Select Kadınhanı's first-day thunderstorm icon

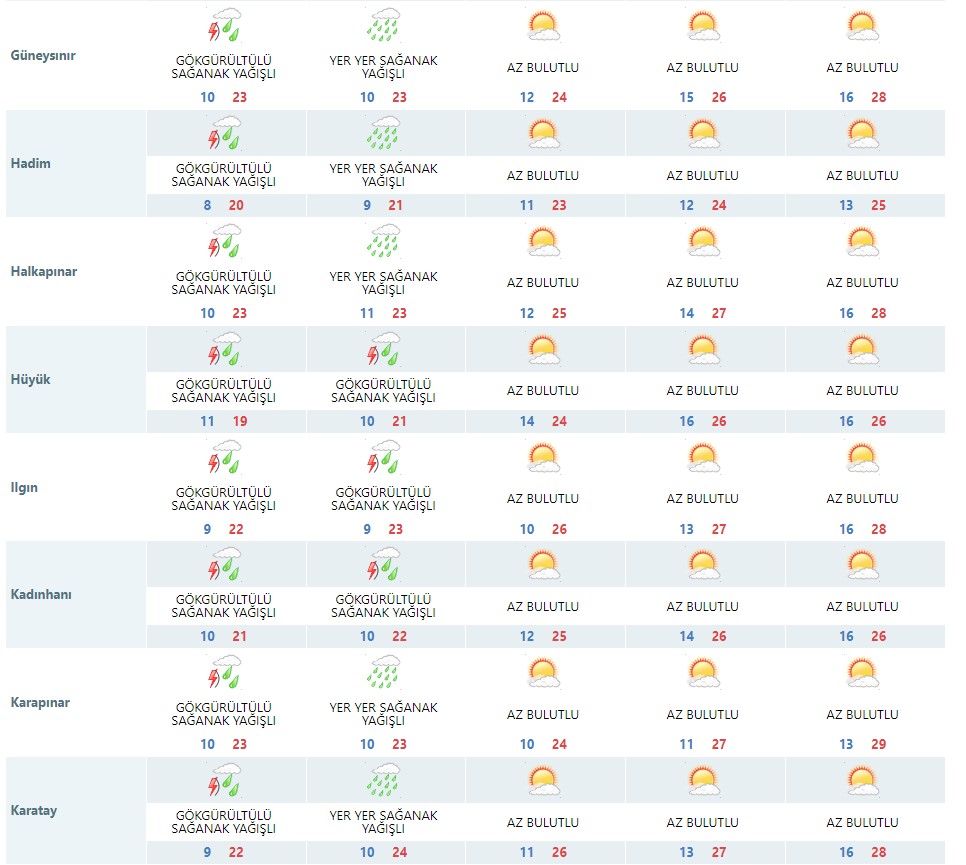[x=224, y=564]
